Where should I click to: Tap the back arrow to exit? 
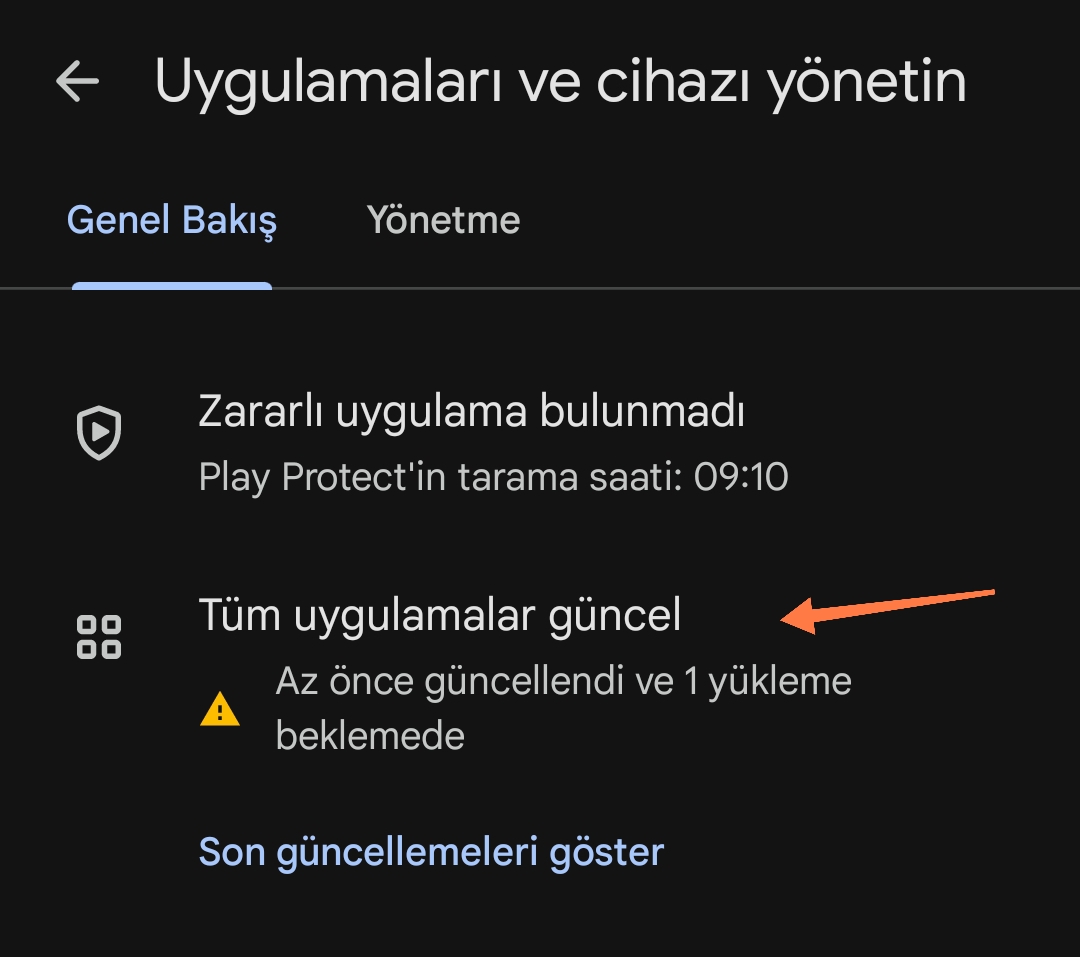pyautogui.click(x=76, y=82)
